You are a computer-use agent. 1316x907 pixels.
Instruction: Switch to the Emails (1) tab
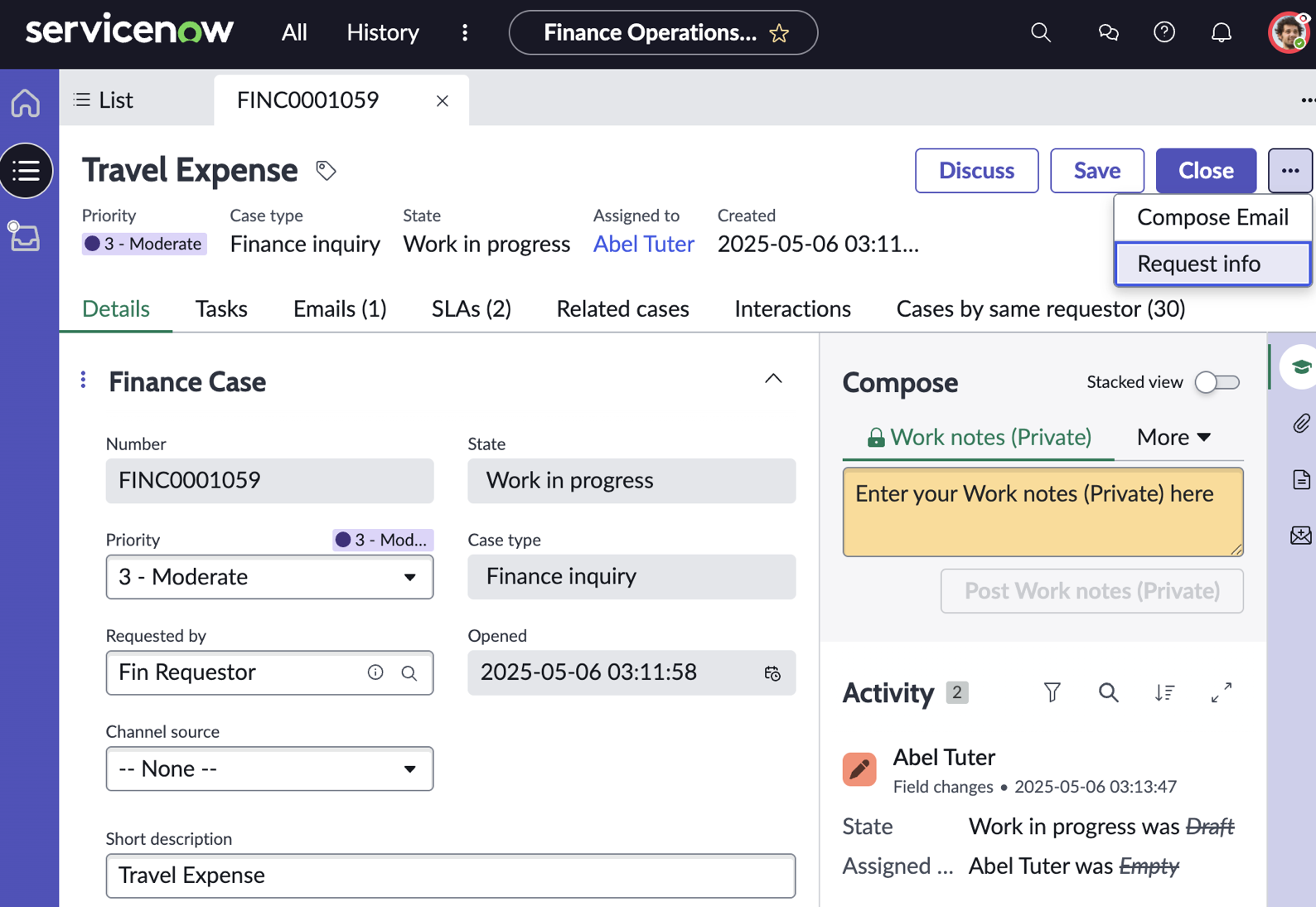[340, 309]
